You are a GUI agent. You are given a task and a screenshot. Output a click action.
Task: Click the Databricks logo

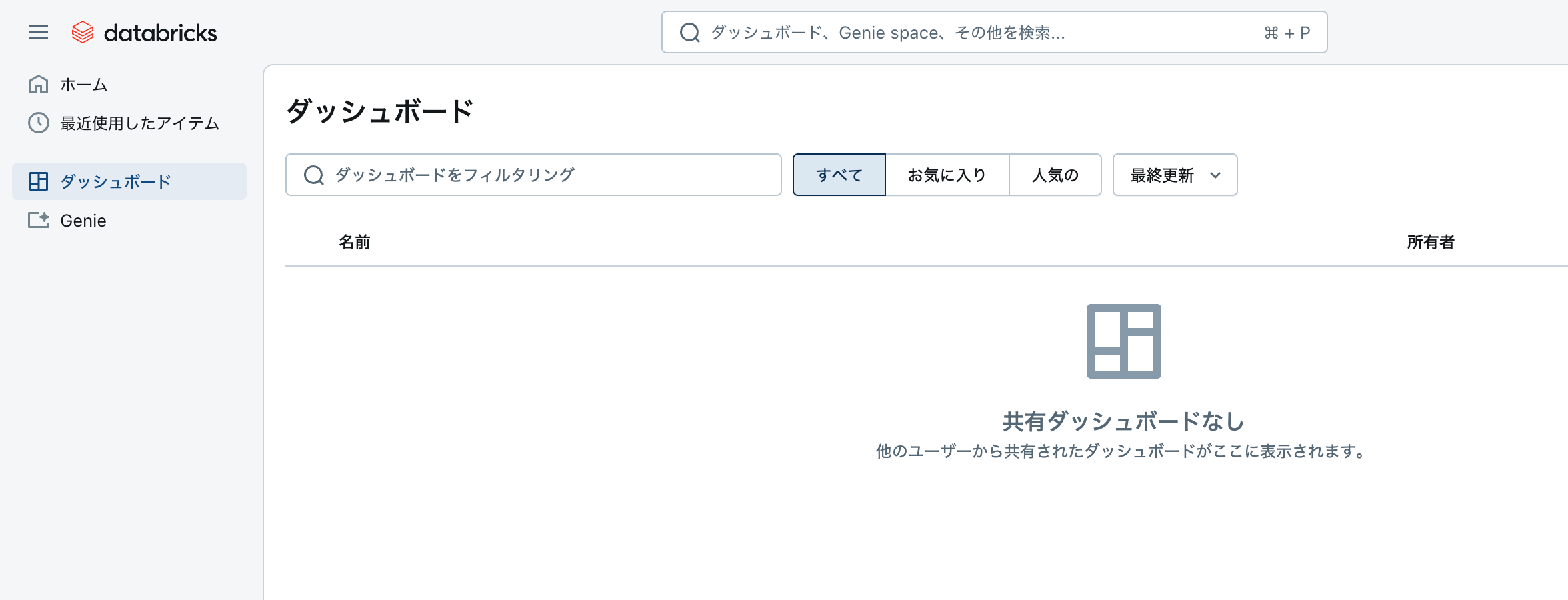tap(143, 32)
